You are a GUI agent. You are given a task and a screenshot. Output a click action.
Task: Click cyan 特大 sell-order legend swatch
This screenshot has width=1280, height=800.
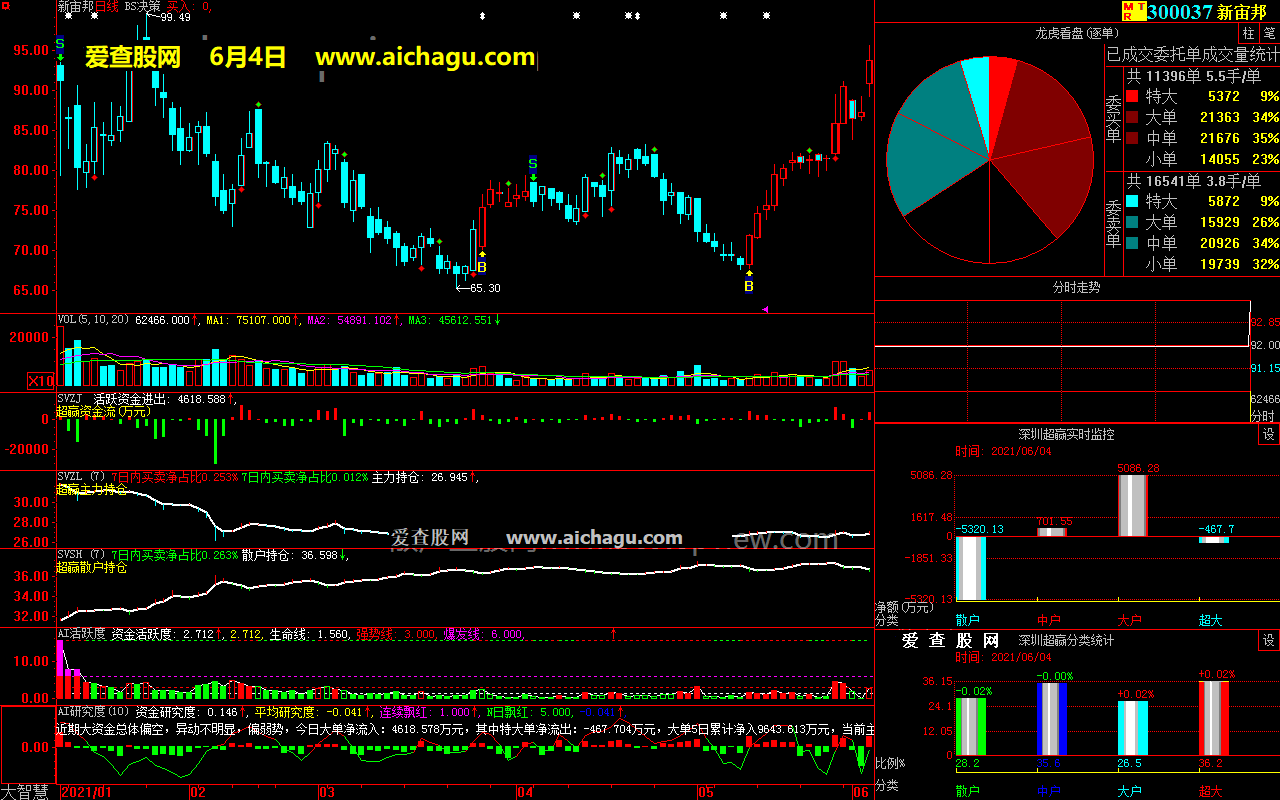point(1132,201)
